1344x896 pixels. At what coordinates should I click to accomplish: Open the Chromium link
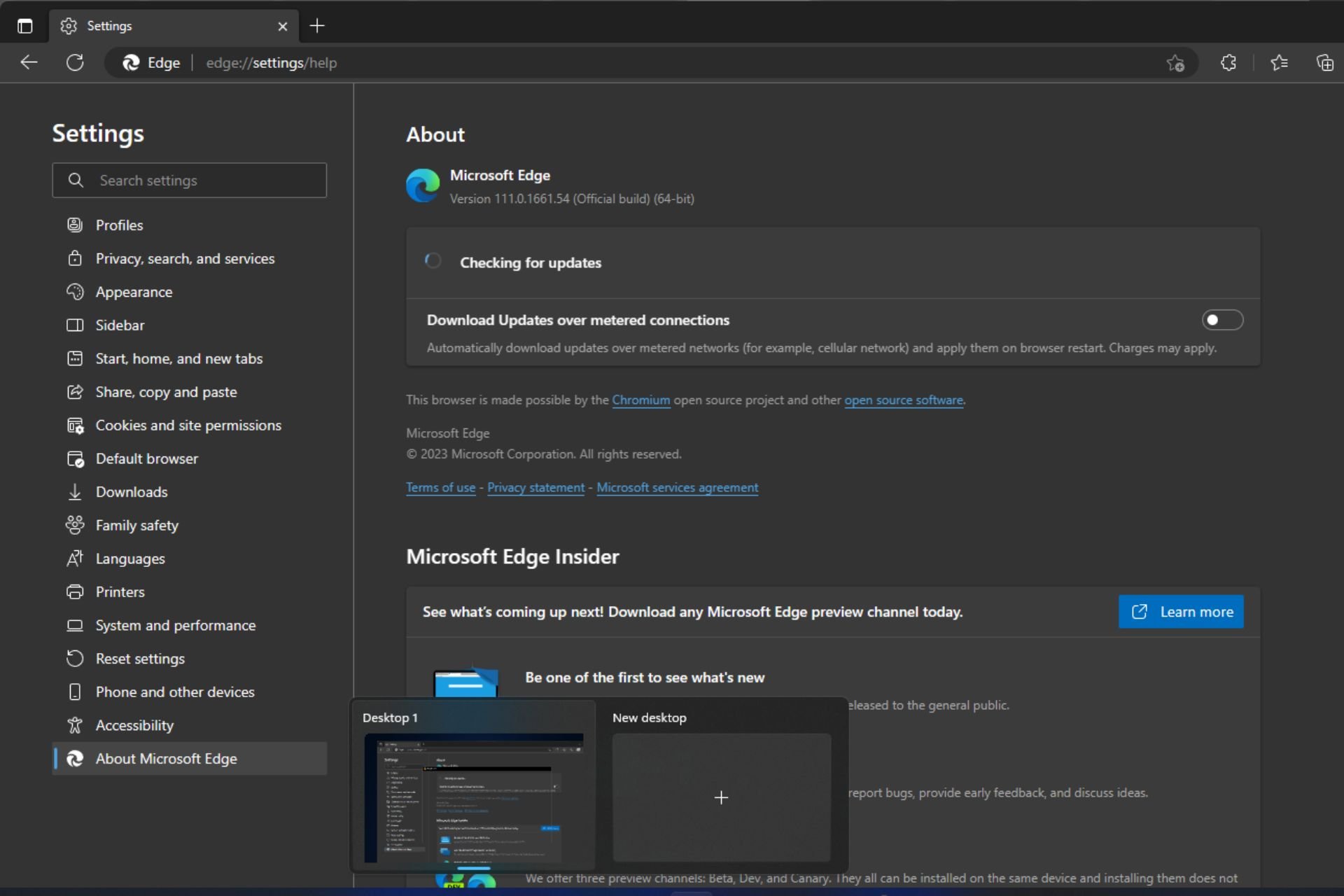(640, 400)
